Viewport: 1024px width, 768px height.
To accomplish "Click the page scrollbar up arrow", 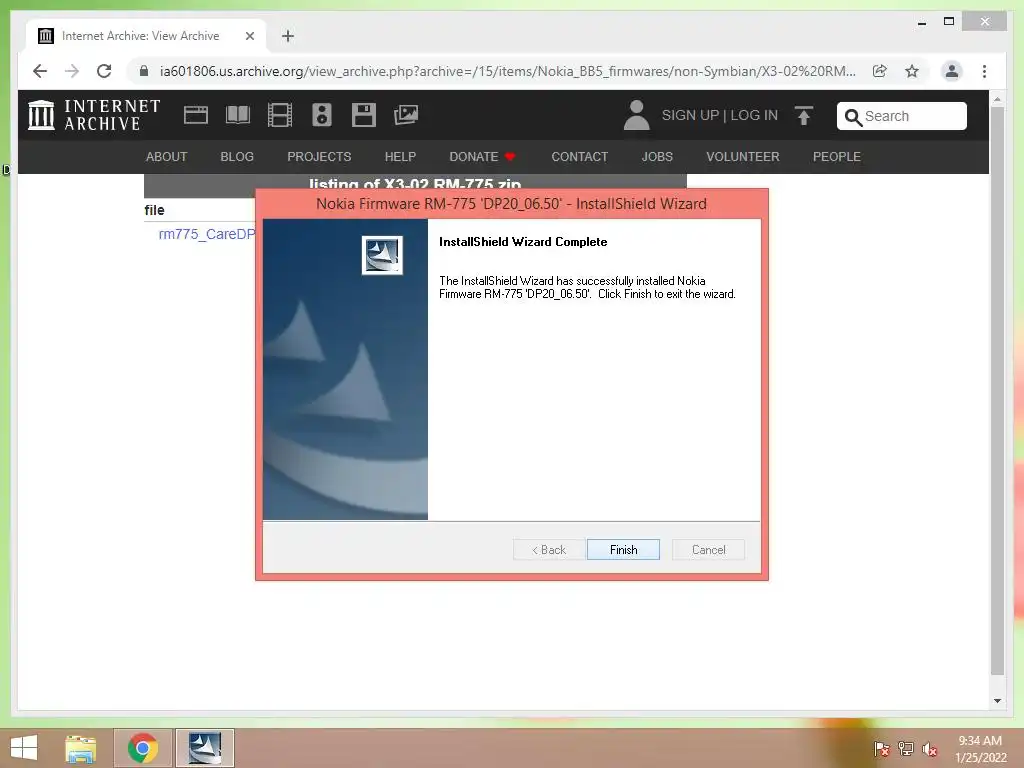I will click(997, 99).
